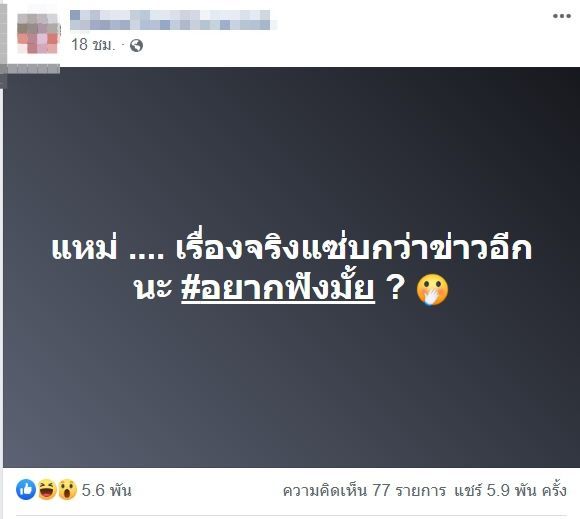Screen dimensions: 580x519
Task: Click the blue Like reaction icon
Action: tap(26, 490)
